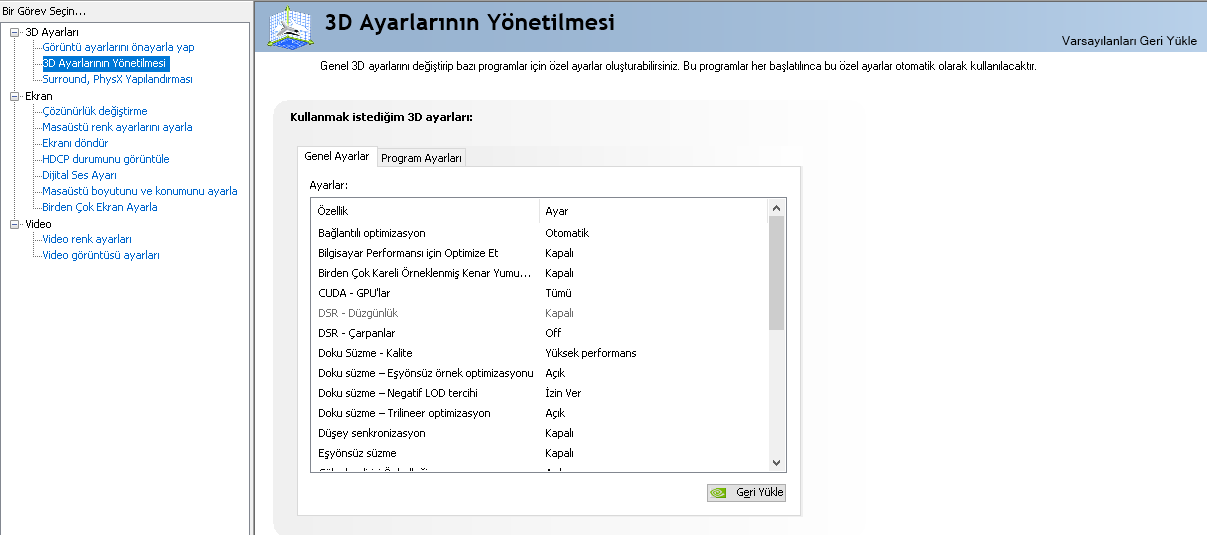Click Bir Görev Seçin header text
Image resolution: width=1207 pixels, height=535 pixels.
44,11
